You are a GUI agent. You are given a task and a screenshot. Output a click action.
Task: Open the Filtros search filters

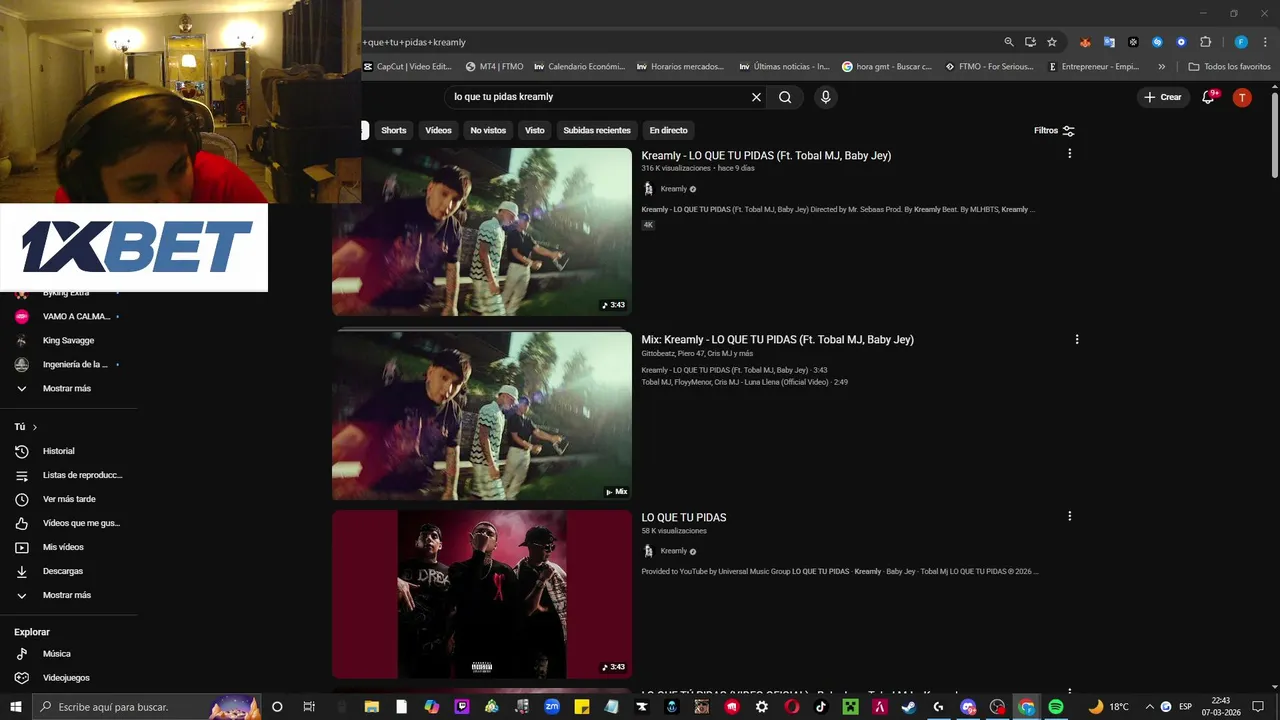click(x=1054, y=130)
